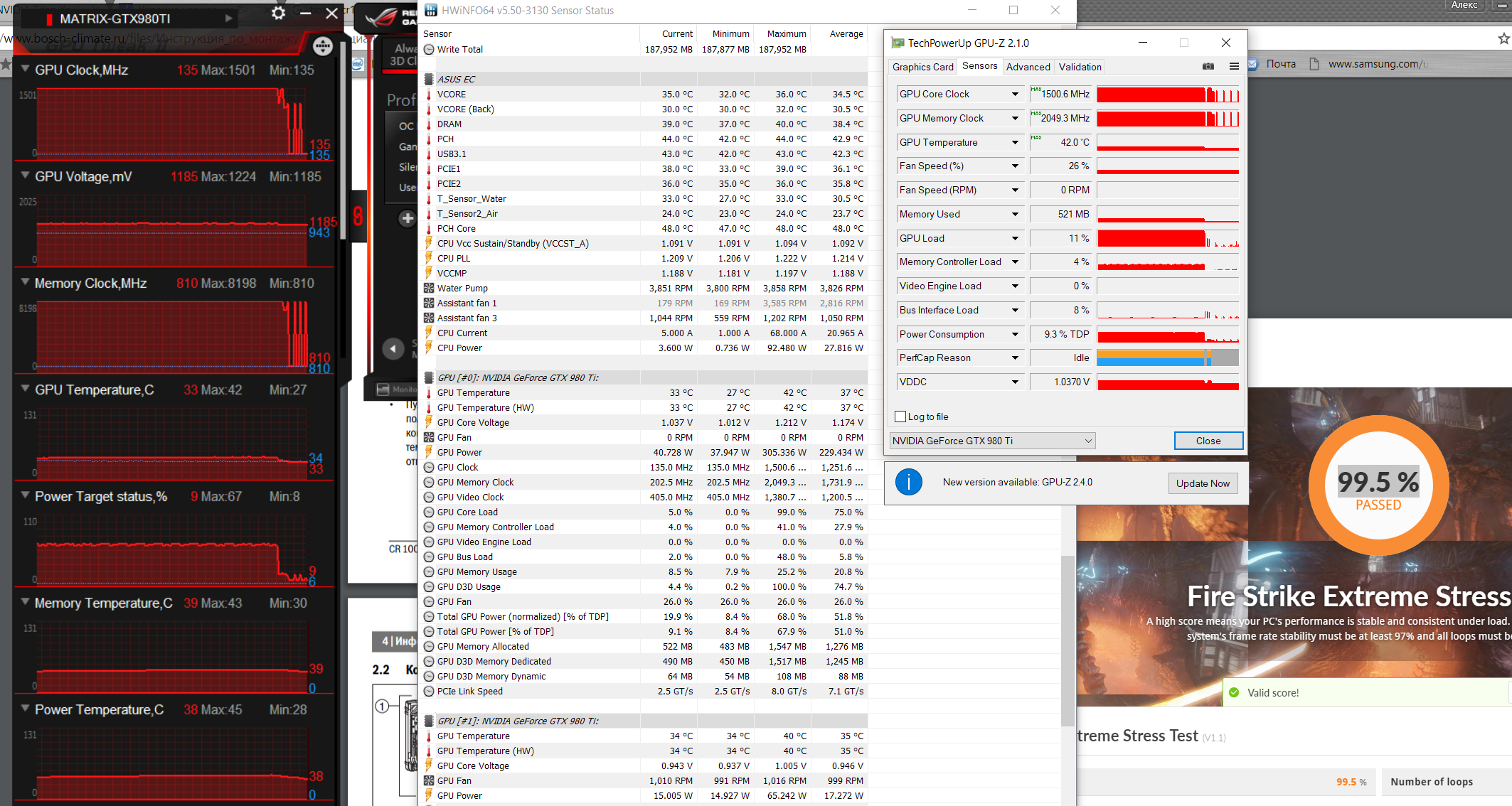1512x806 pixels.
Task: Click Close button in GPU-Z
Action: click(x=1208, y=441)
